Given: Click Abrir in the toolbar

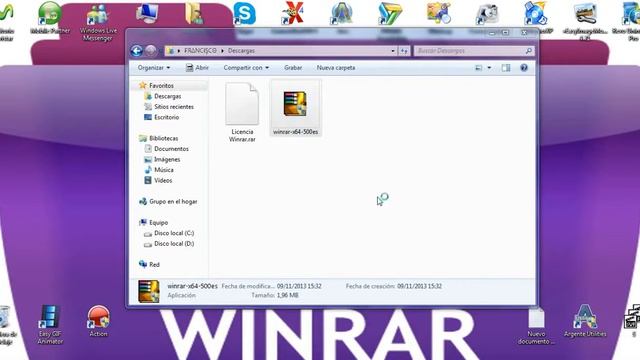Looking at the screenshot, I should (198, 68).
